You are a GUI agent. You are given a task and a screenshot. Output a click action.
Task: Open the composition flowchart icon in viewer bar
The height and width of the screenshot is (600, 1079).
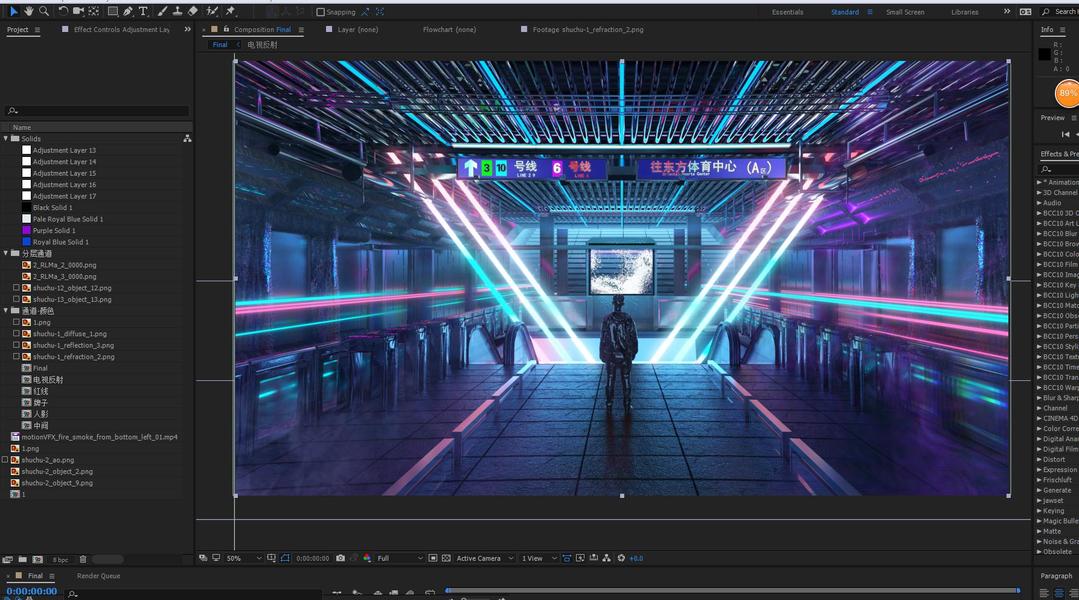click(607, 558)
